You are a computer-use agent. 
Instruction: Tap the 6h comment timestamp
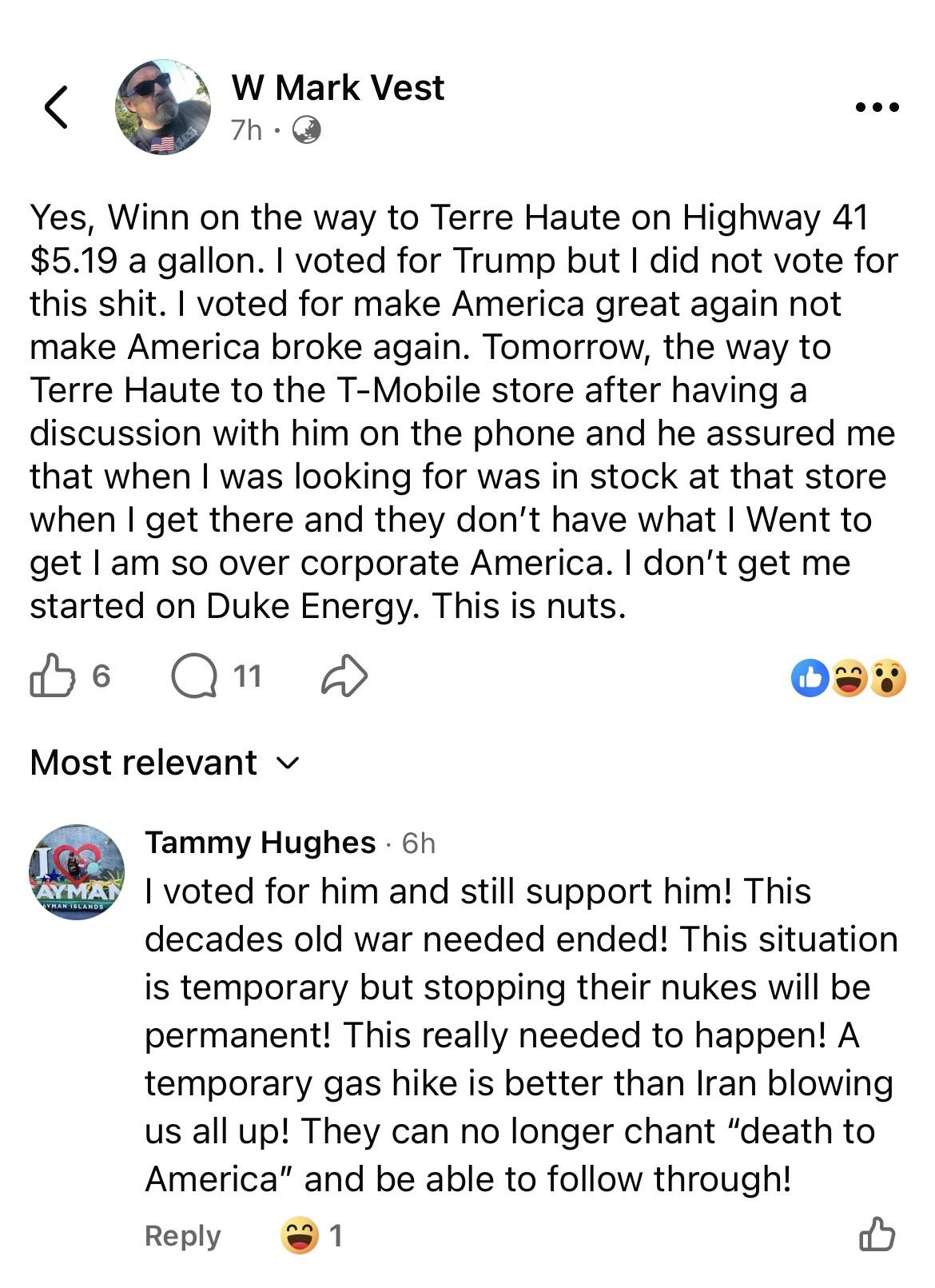[x=419, y=843]
